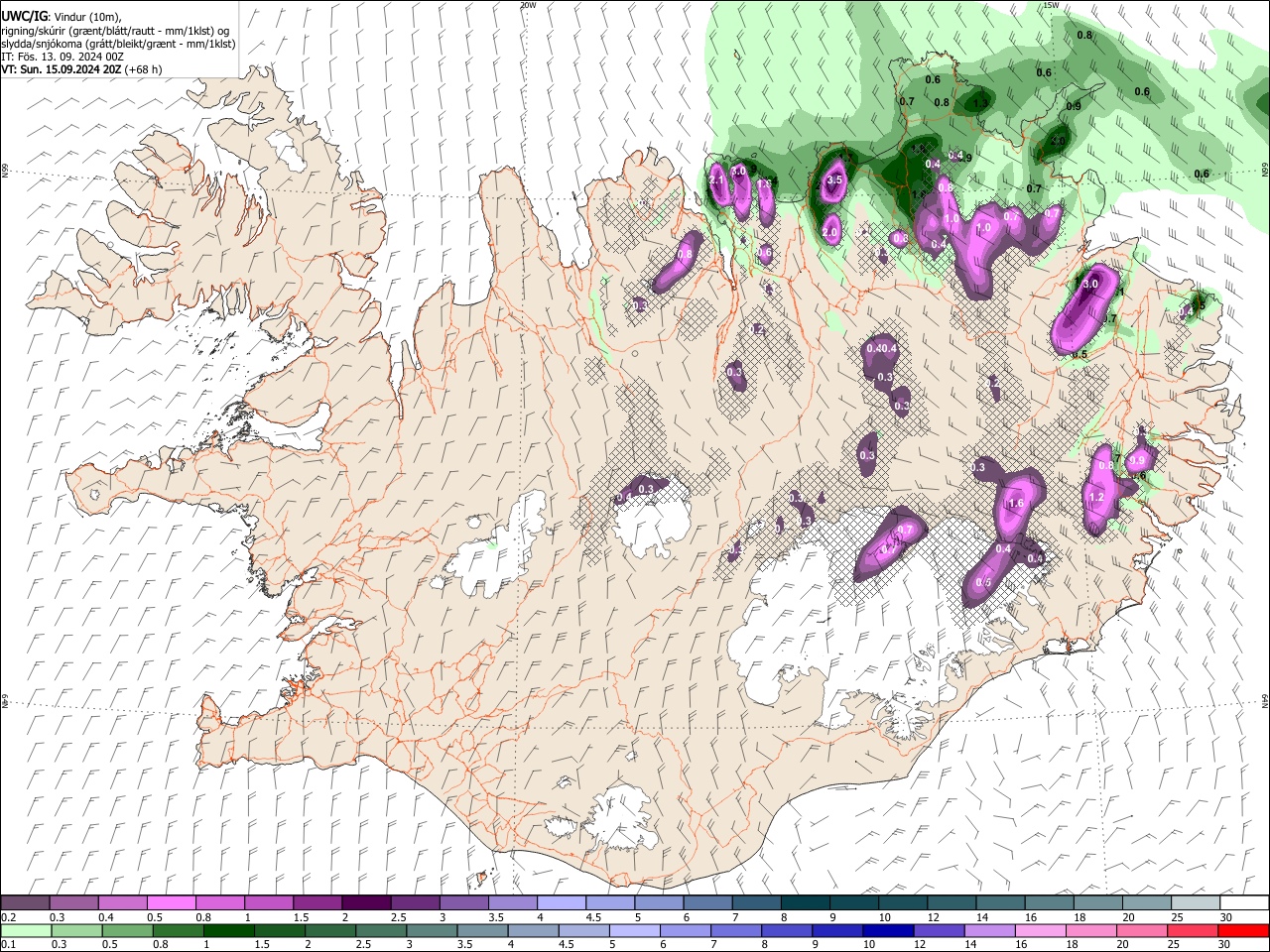
Task: Pick the bright pink swatch between 0.5 and 0.8
Action: (x=172, y=903)
